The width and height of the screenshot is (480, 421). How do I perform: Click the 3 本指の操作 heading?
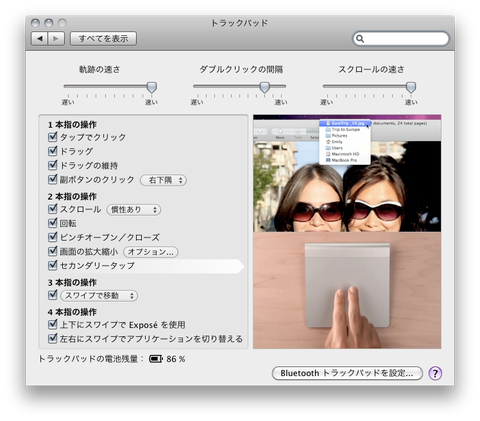tap(72, 282)
